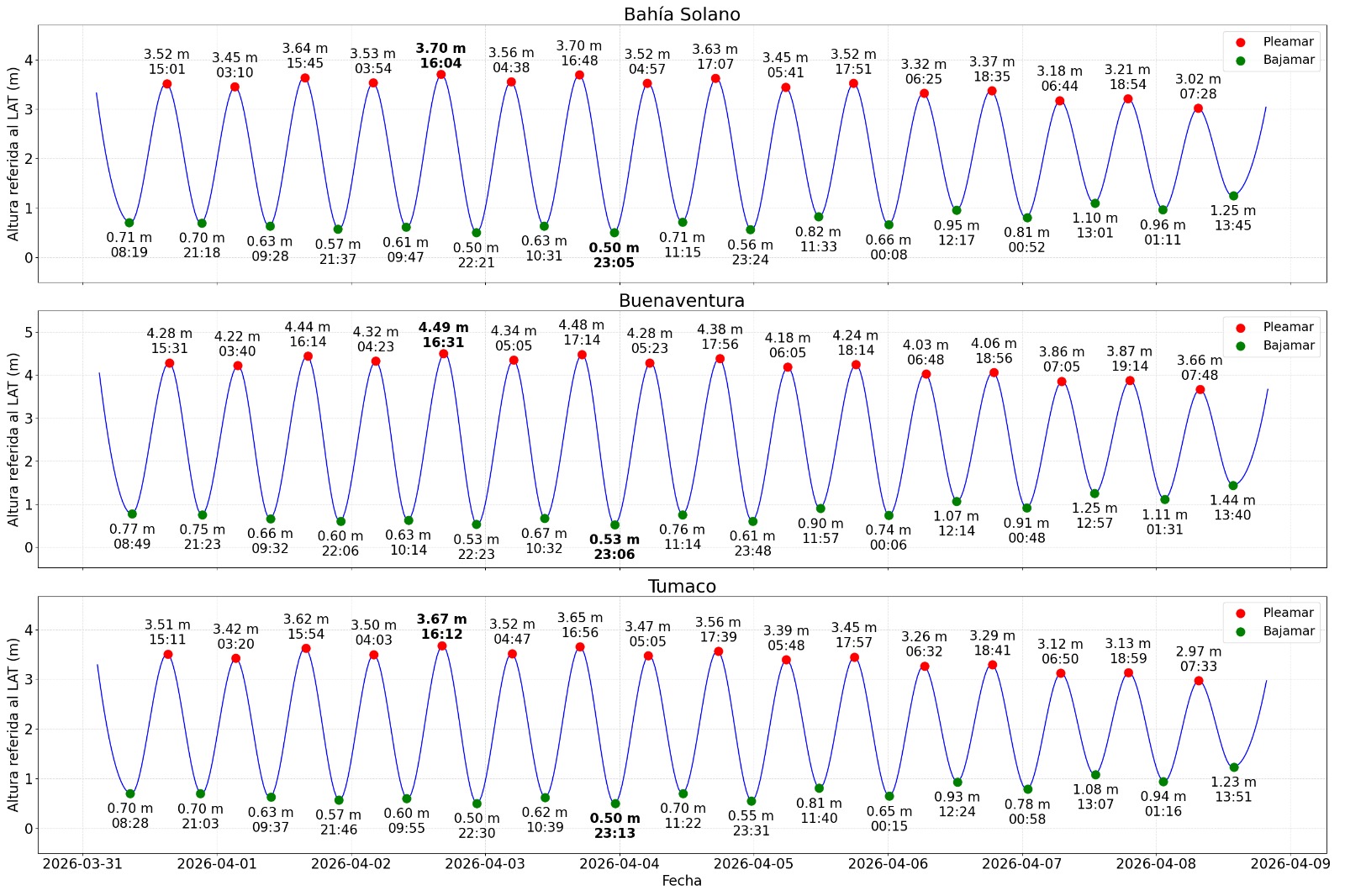The image size is (1345, 896).
Task: Click the Fecha axis label
Action: pos(681,881)
